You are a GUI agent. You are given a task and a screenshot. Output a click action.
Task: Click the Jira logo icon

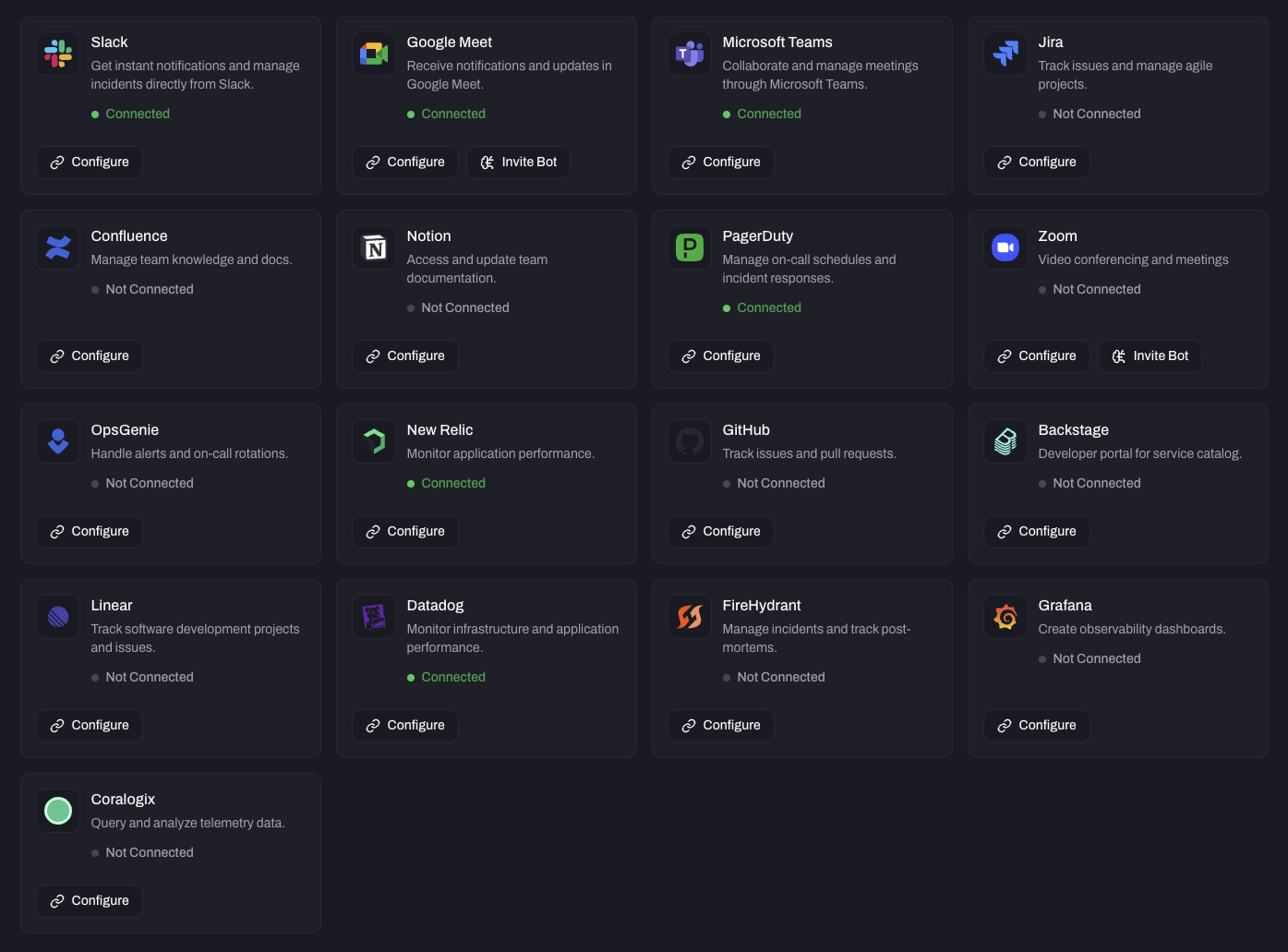point(1005,54)
